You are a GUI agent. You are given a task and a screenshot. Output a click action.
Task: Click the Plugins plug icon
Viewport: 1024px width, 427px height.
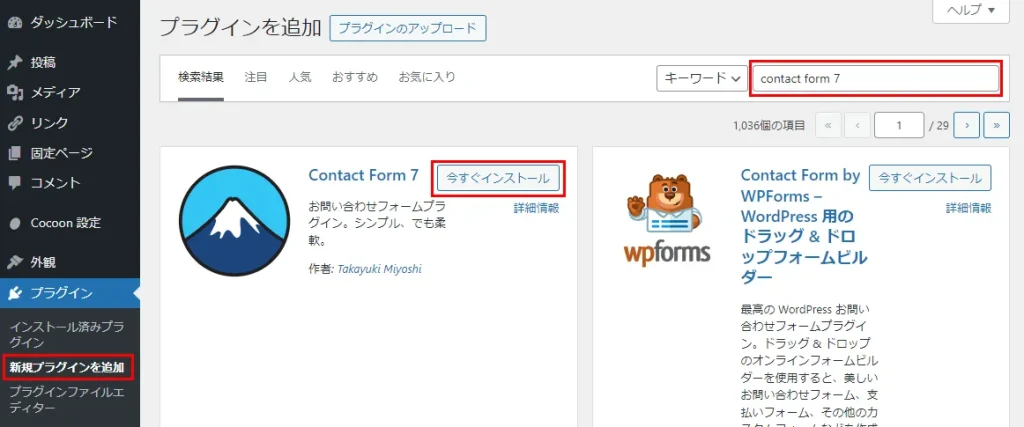[14, 293]
